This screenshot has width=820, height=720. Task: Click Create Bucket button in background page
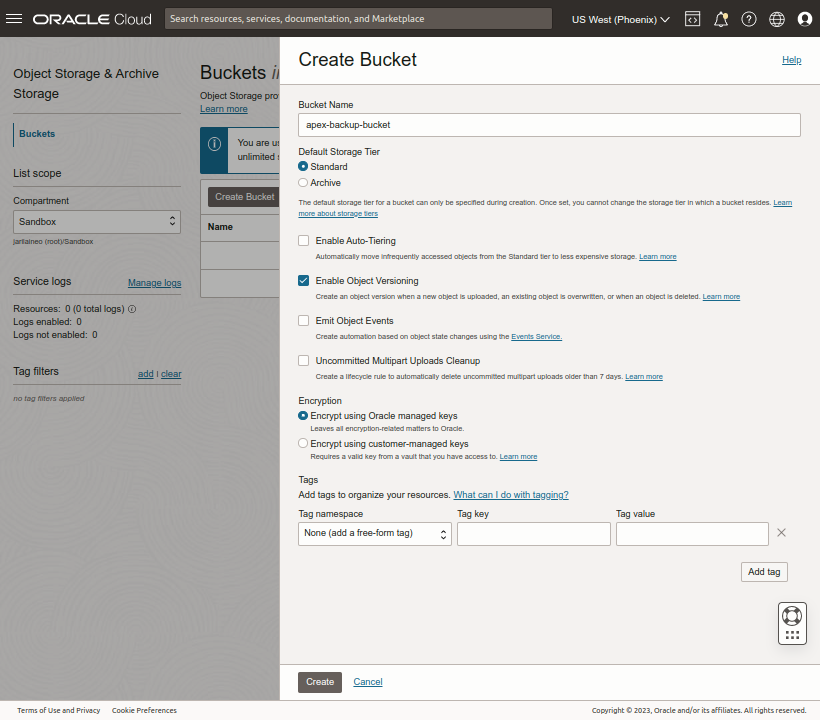pyautogui.click(x=244, y=197)
